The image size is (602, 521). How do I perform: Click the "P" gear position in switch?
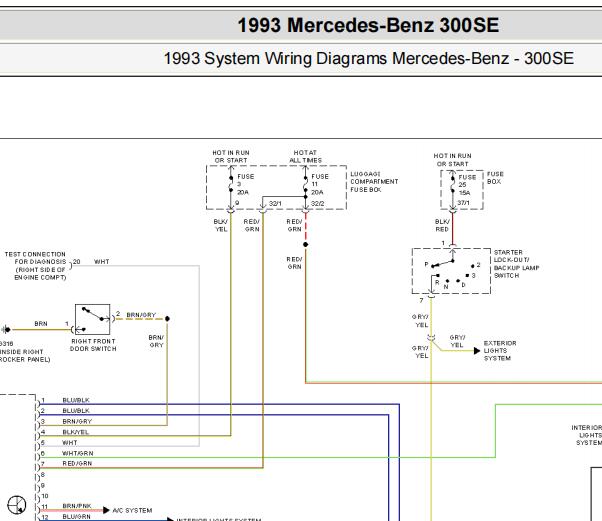(426, 264)
